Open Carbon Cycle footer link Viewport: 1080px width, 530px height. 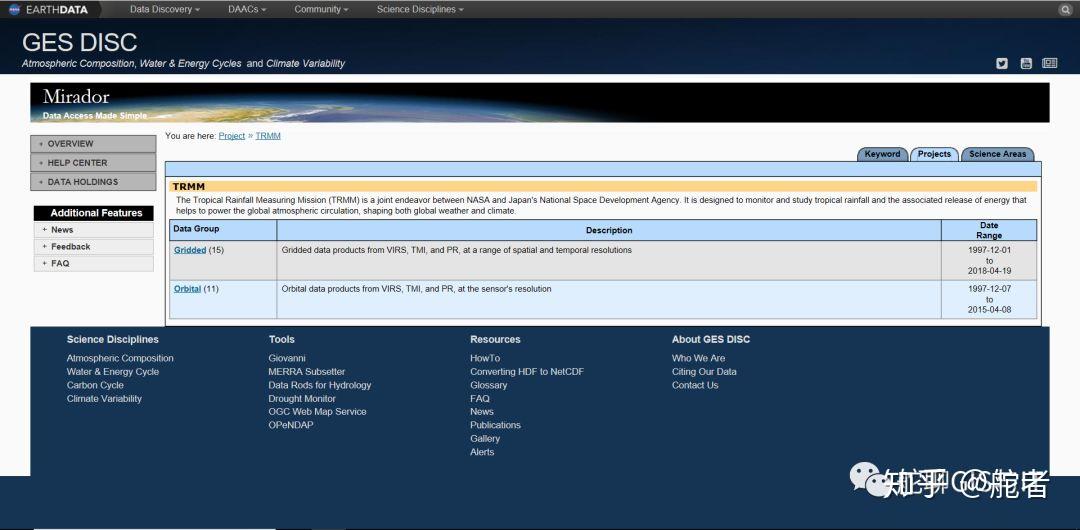tap(95, 385)
